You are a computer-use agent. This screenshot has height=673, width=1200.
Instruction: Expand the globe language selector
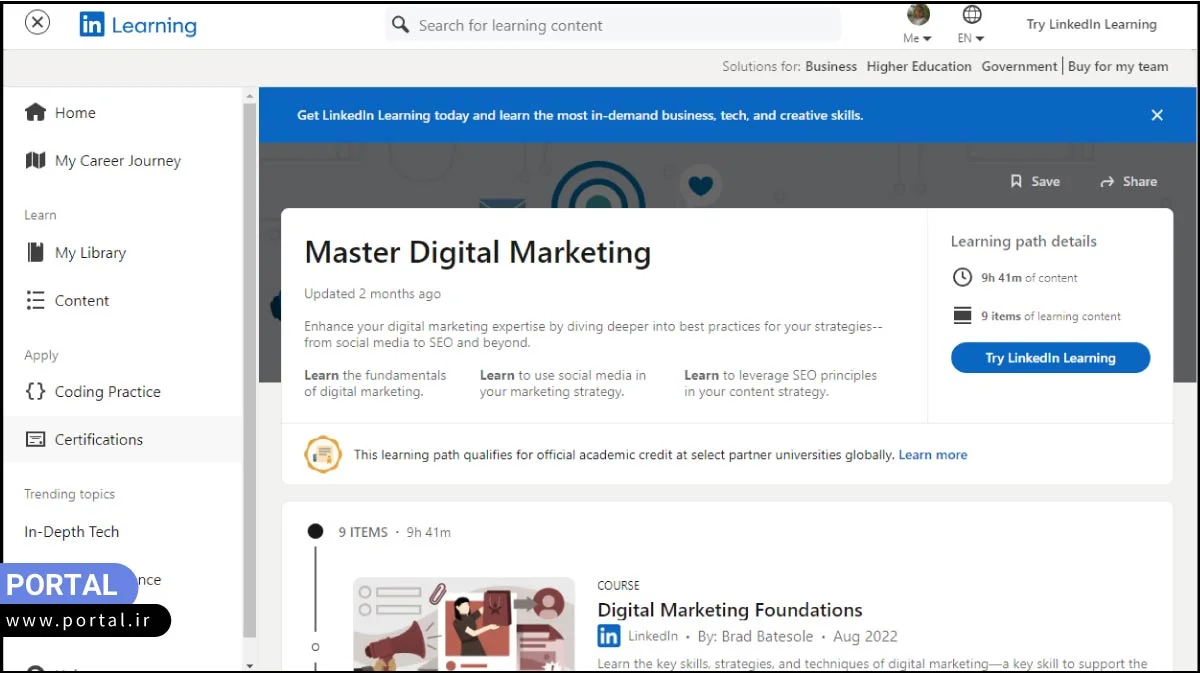[969, 16]
